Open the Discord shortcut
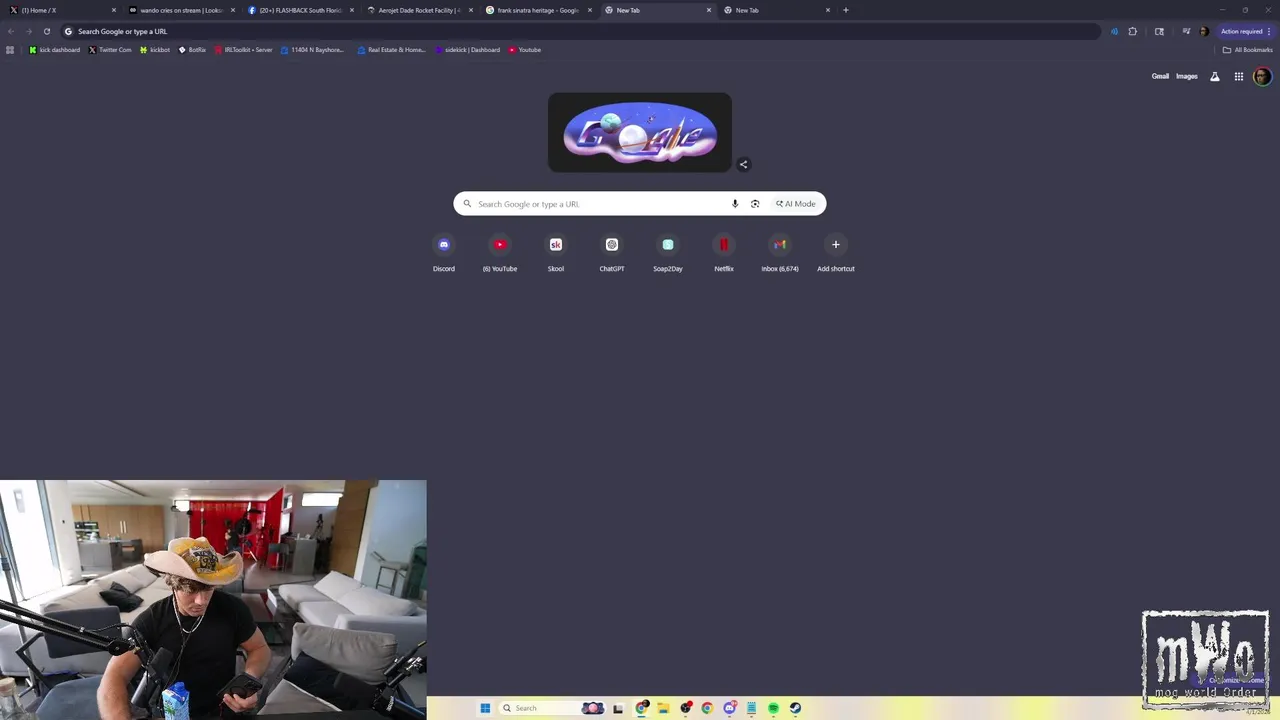The height and width of the screenshot is (720, 1280). tap(444, 252)
